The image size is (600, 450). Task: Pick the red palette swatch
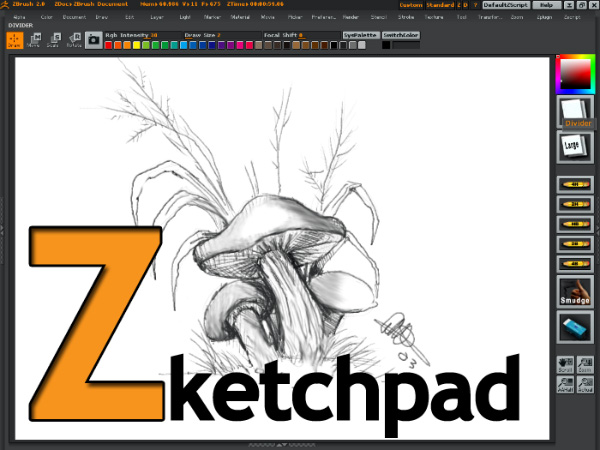(108, 45)
